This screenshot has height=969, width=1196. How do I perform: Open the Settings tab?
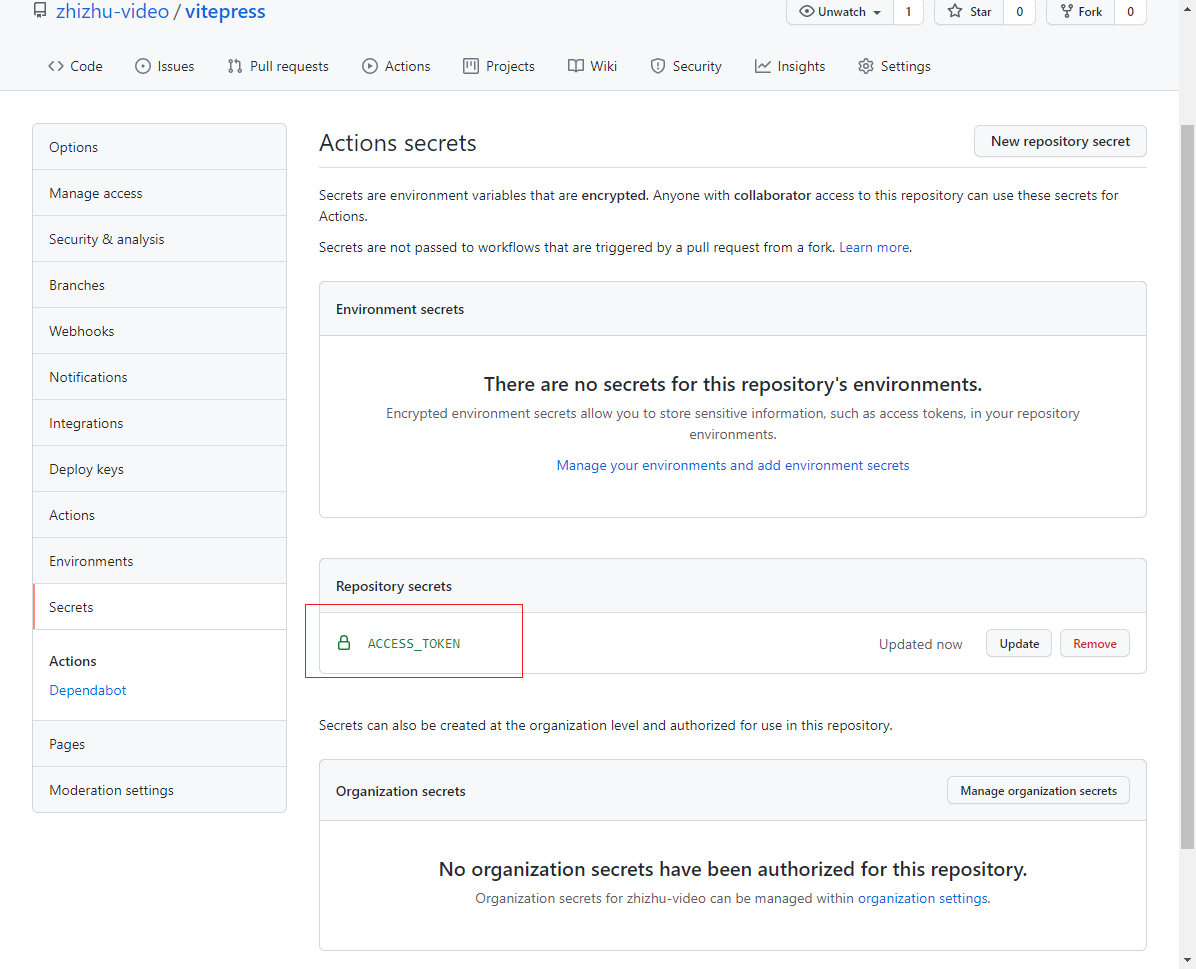pos(894,66)
